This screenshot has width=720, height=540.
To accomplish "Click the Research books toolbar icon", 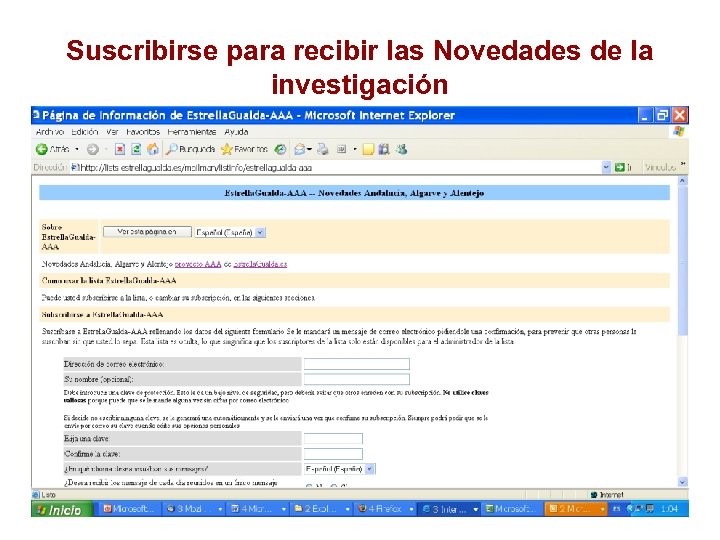I will [384, 149].
